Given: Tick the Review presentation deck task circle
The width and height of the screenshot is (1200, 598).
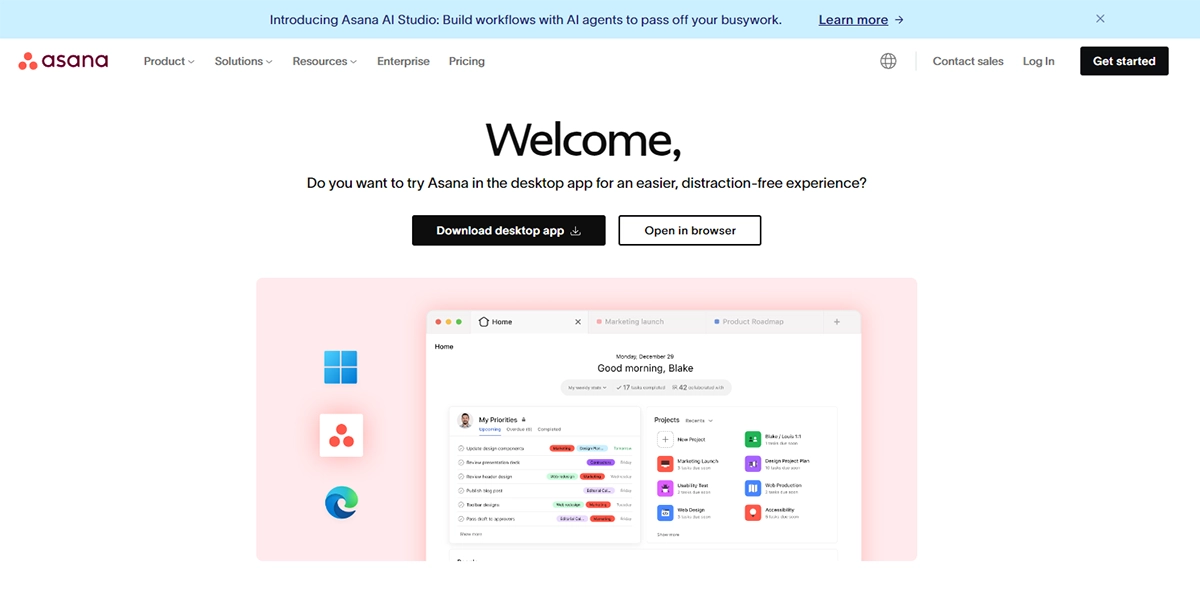Looking at the screenshot, I should click(461, 463).
